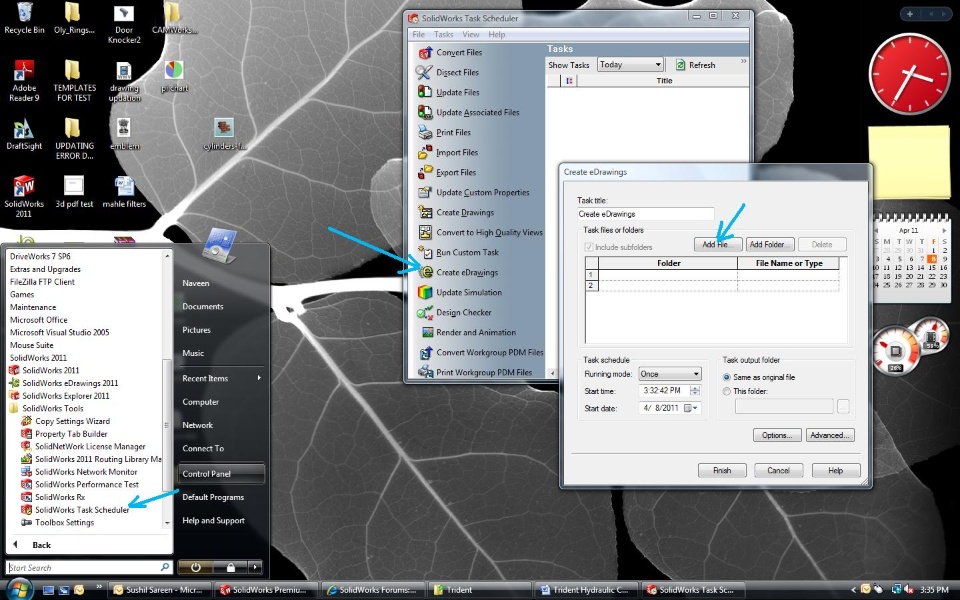This screenshot has width=960, height=600.
Task: Click the Start menu power button
Action: tap(195, 568)
